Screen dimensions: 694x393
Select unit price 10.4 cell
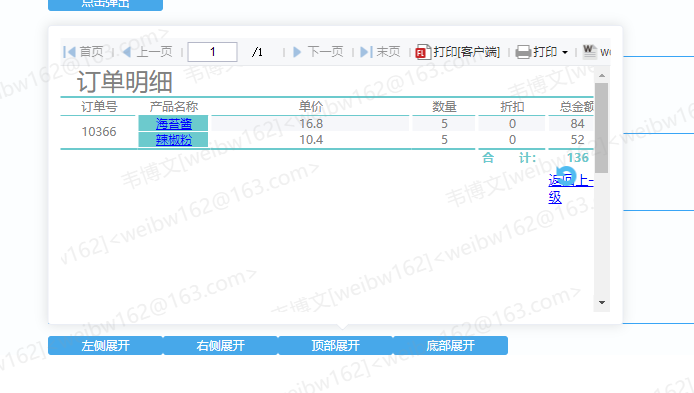[x=311, y=140]
